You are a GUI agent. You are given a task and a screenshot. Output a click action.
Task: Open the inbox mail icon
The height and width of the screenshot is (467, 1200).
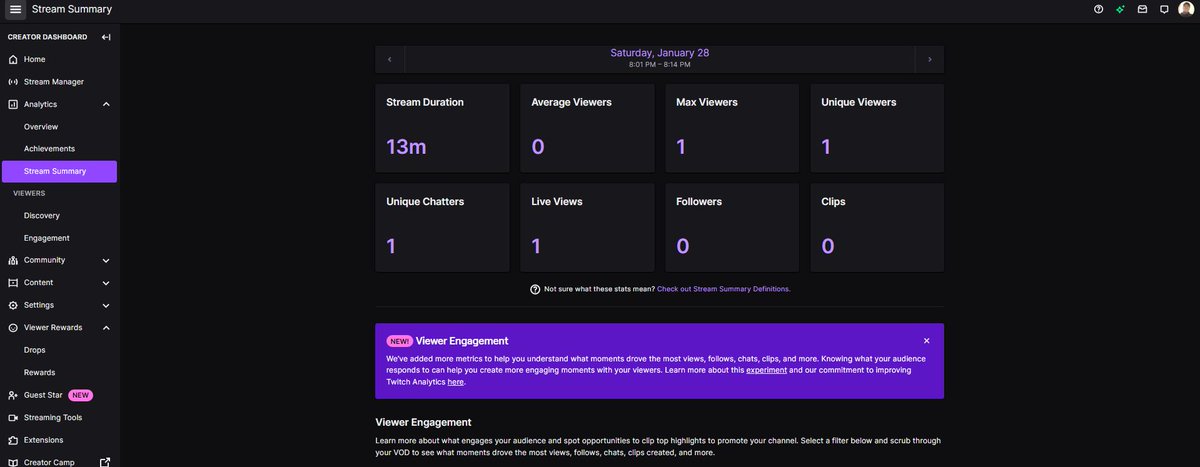(x=1143, y=9)
